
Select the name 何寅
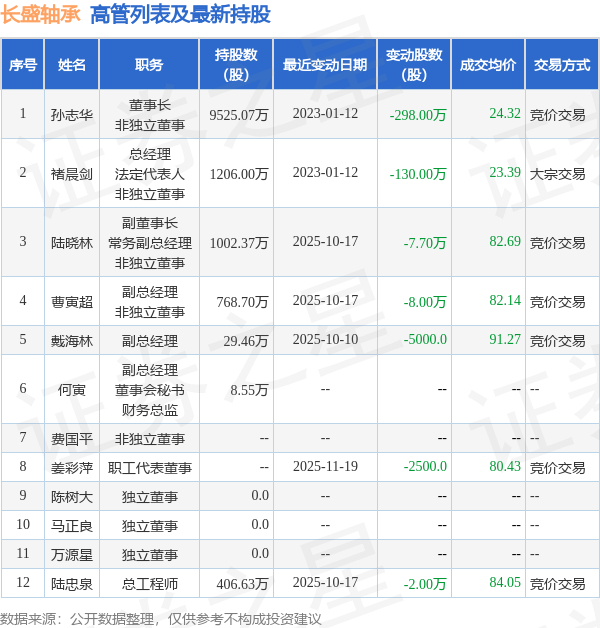(72, 390)
